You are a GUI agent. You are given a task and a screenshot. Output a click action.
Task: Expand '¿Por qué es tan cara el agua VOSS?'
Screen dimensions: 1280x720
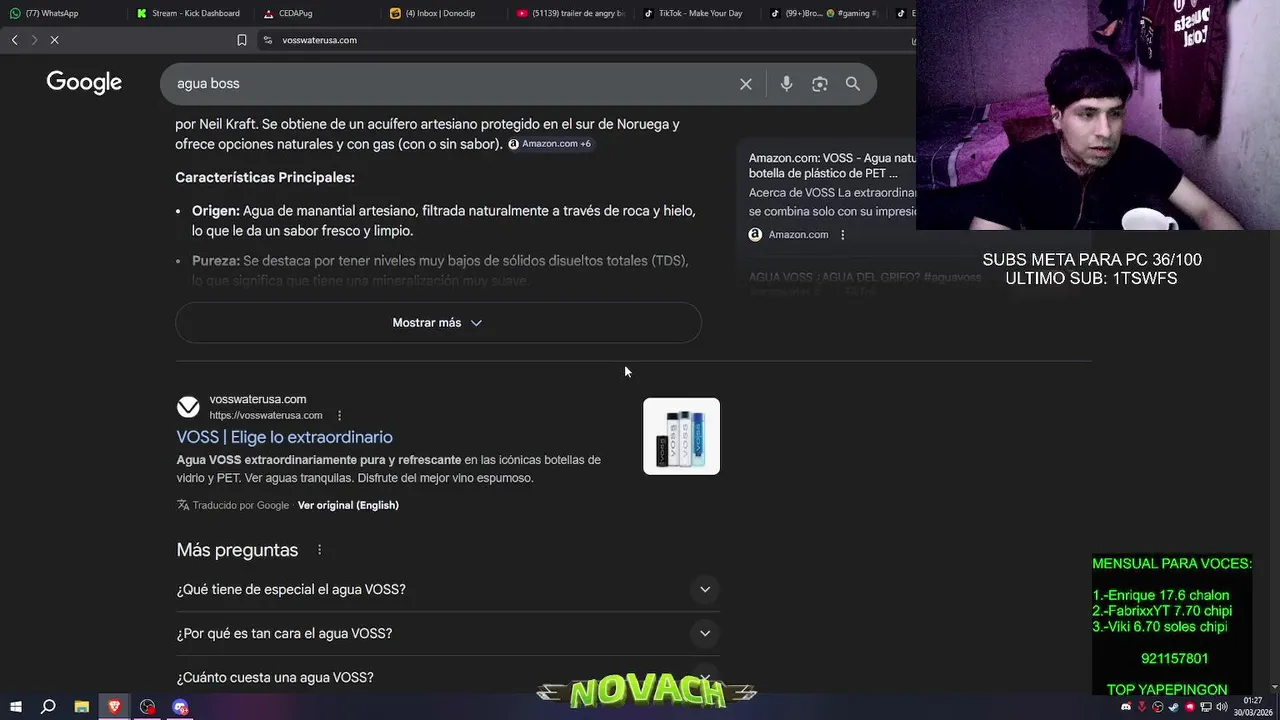[448, 634]
